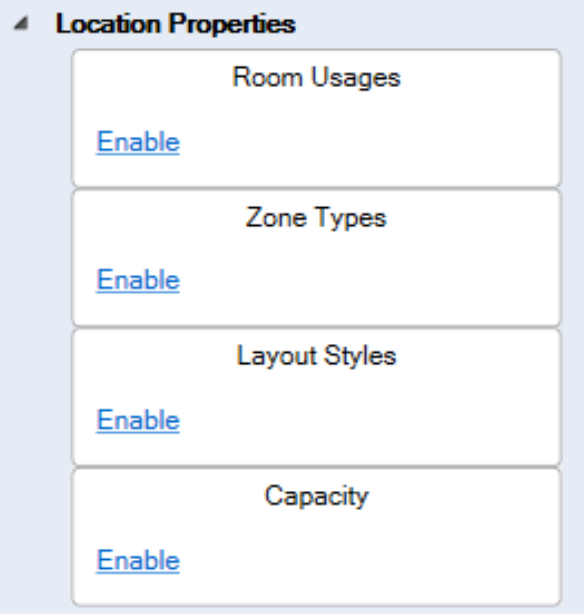Click the Zone Types panel title
This screenshot has height=614, width=584.
click(316, 218)
